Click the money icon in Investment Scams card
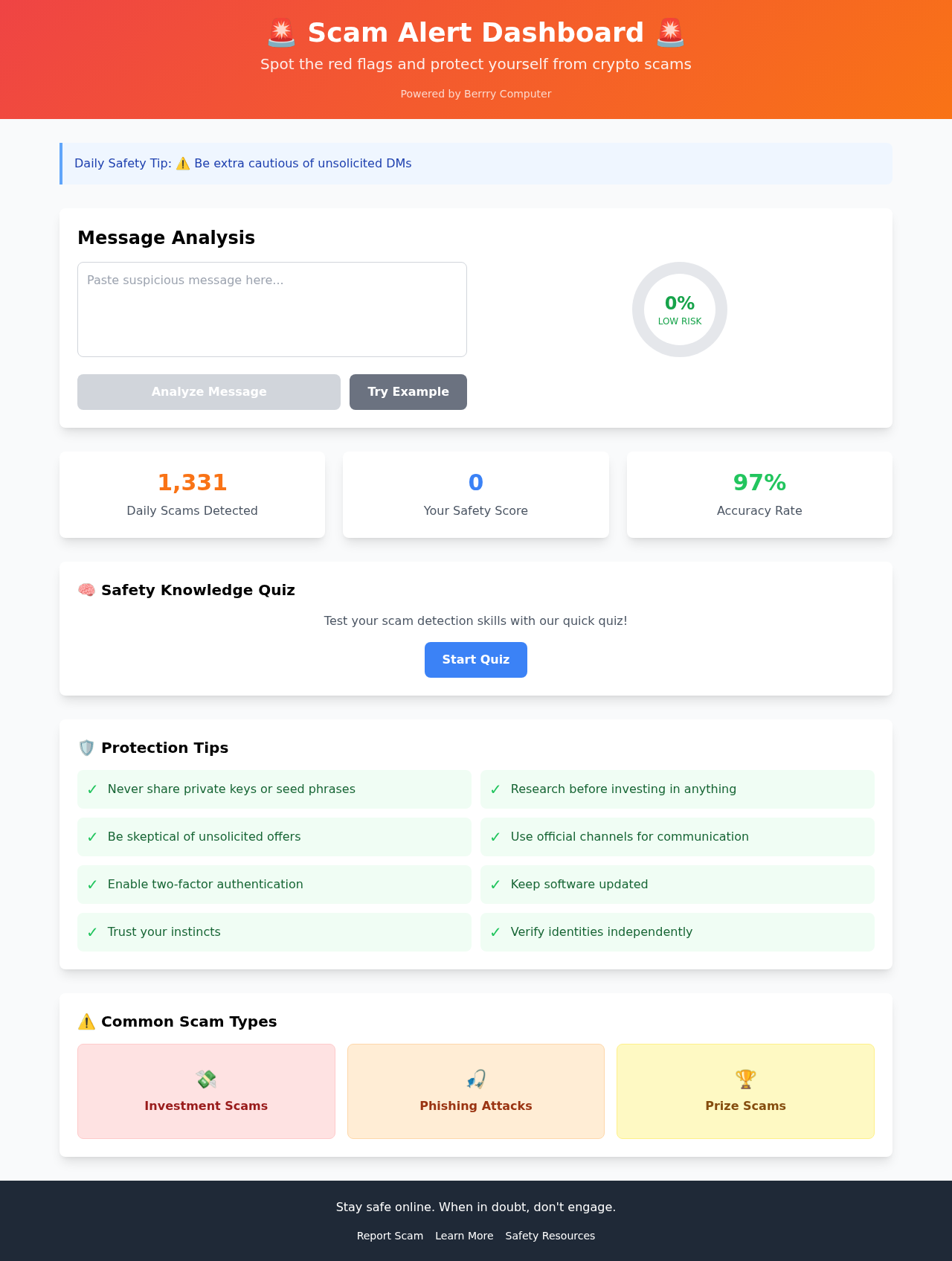The height and width of the screenshot is (1261, 952). pos(206,1079)
